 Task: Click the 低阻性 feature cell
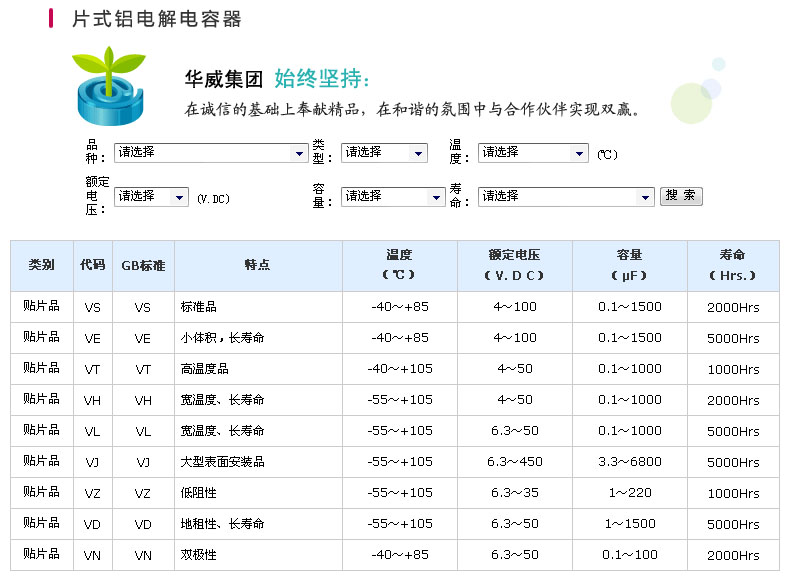(258, 493)
